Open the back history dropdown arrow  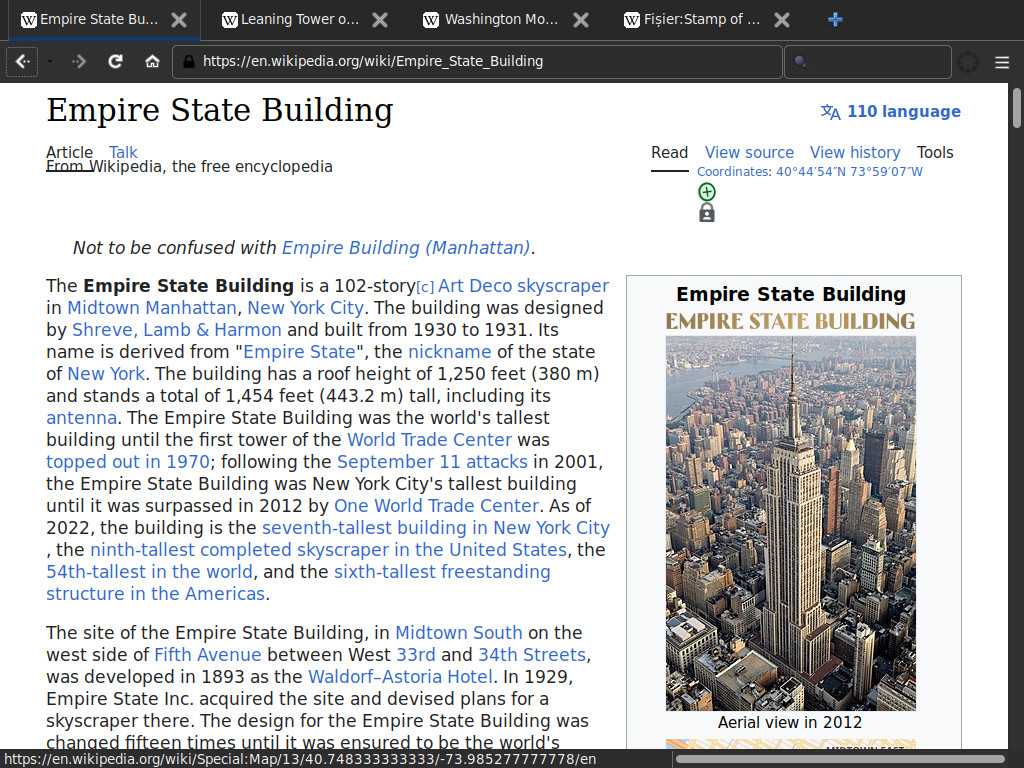tap(50, 62)
